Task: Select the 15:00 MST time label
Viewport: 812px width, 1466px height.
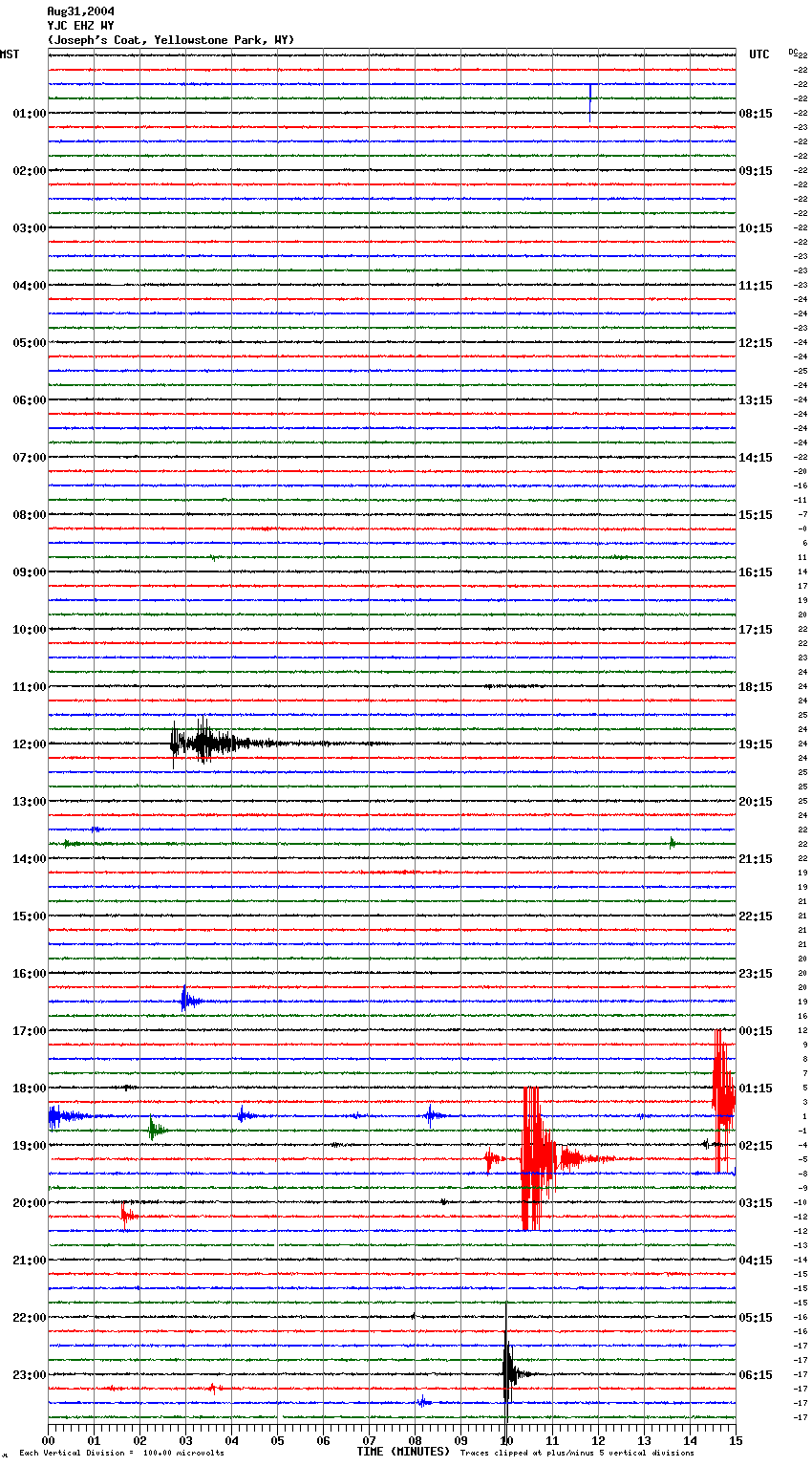Action: tap(30, 916)
